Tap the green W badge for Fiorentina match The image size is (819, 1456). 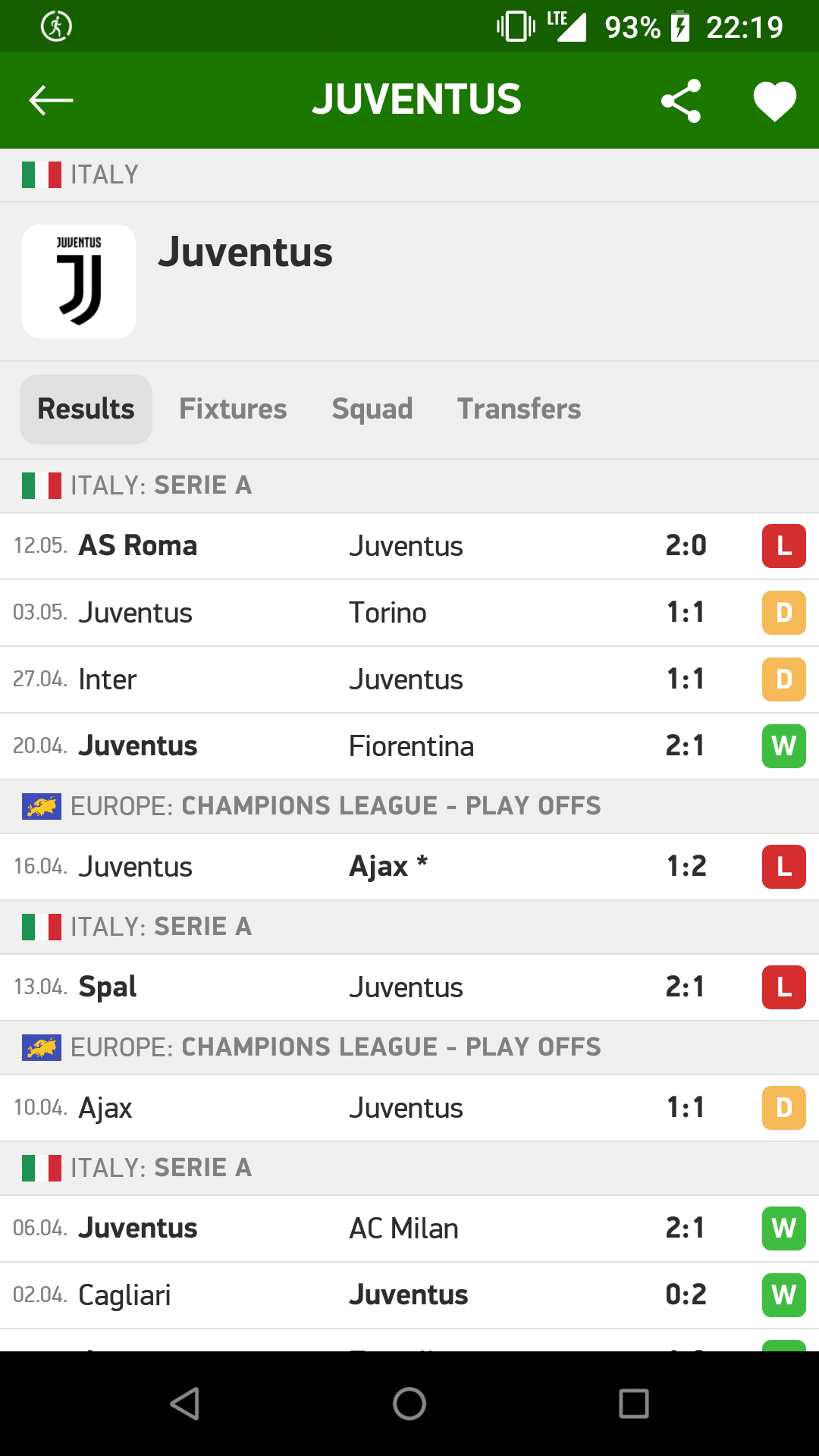click(x=783, y=746)
